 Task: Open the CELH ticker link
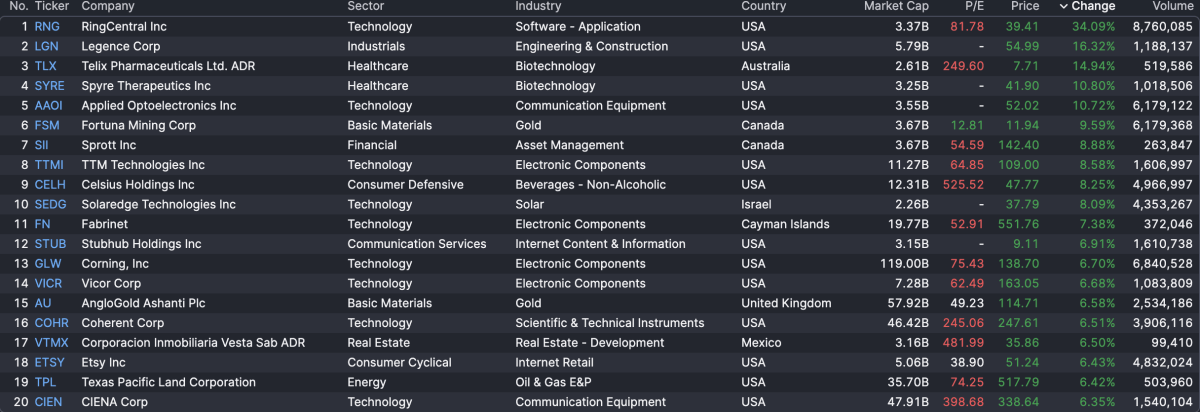50,185
